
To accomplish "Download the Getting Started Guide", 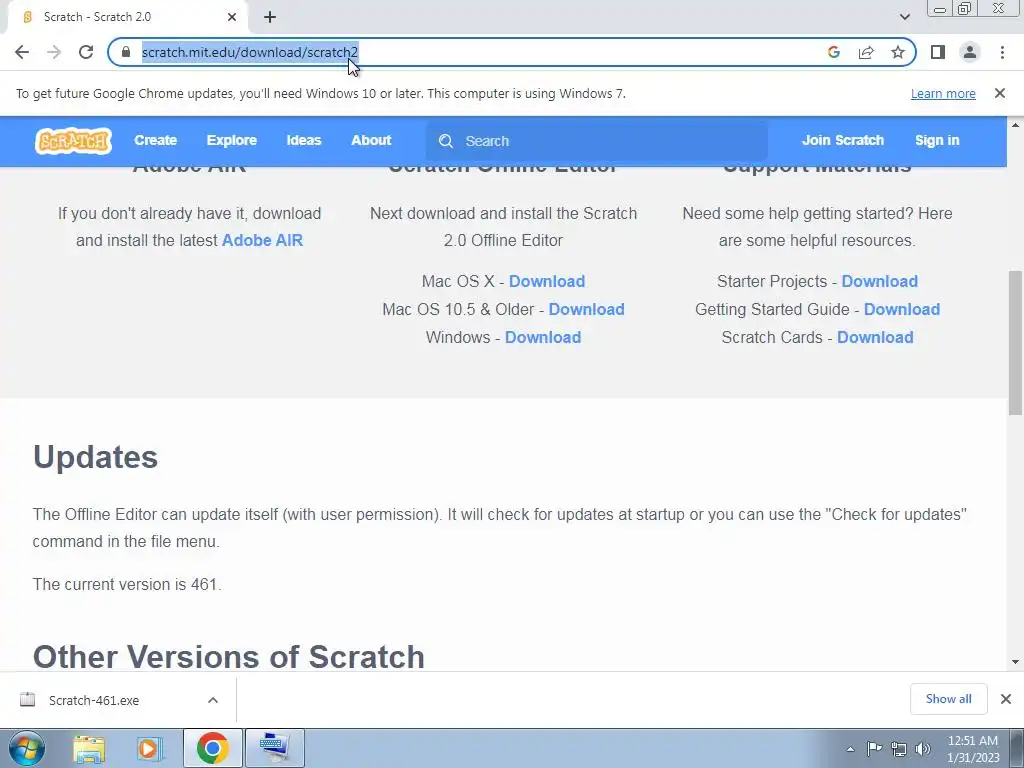I will click(902, 310).
